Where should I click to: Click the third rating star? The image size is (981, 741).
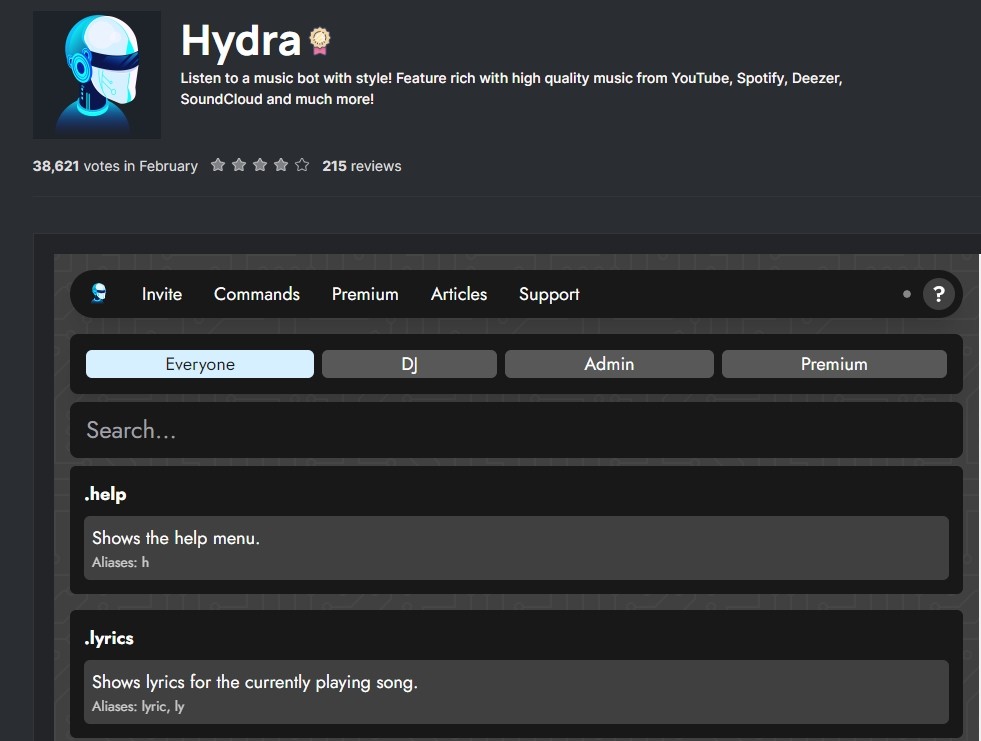260,165
